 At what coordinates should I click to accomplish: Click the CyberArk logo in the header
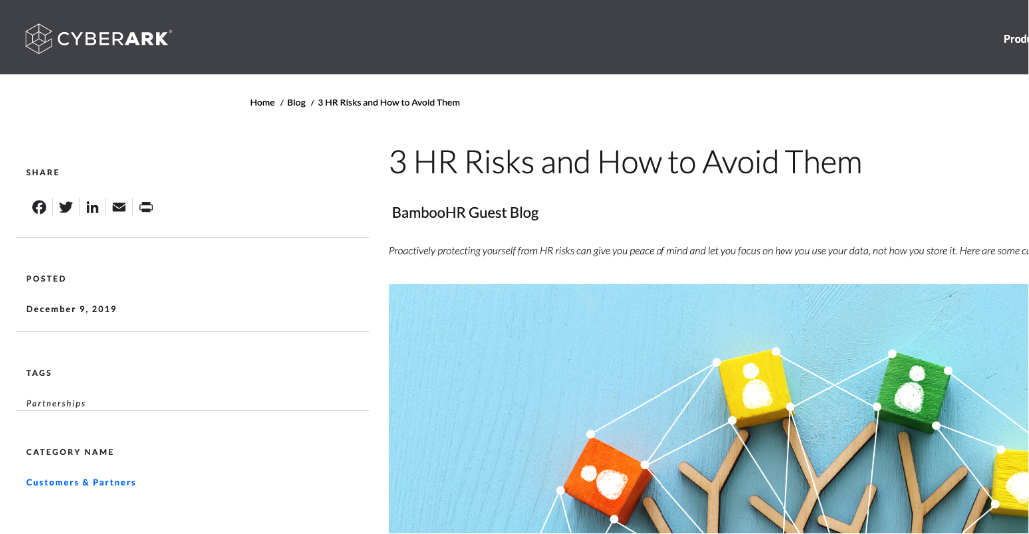[98, 39]
